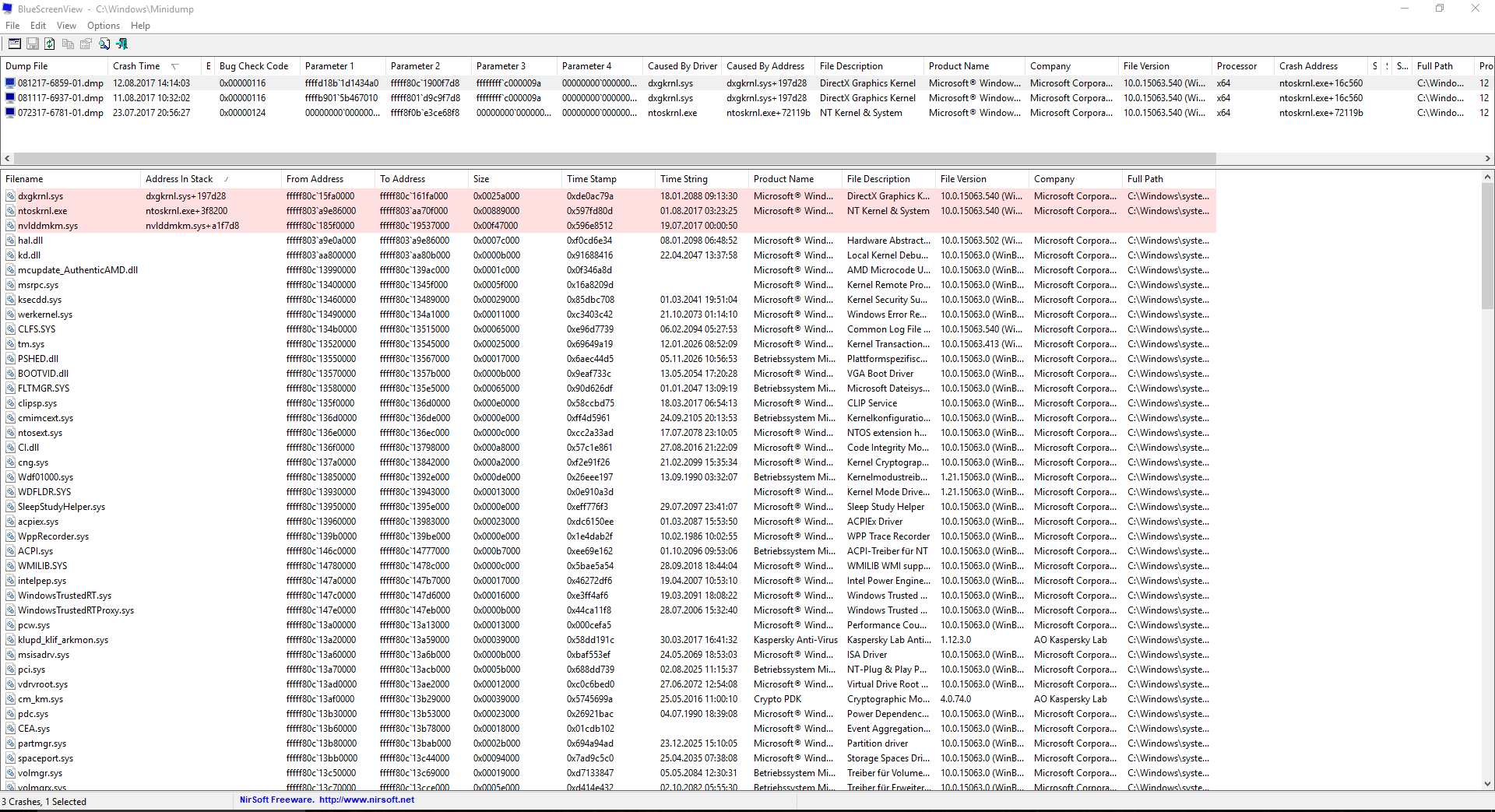The width and height of the screenshot is (1495, 812).
Task: Click the nvlddmkm.sys+a1f7d8 stack address
Action: point(192,226)
